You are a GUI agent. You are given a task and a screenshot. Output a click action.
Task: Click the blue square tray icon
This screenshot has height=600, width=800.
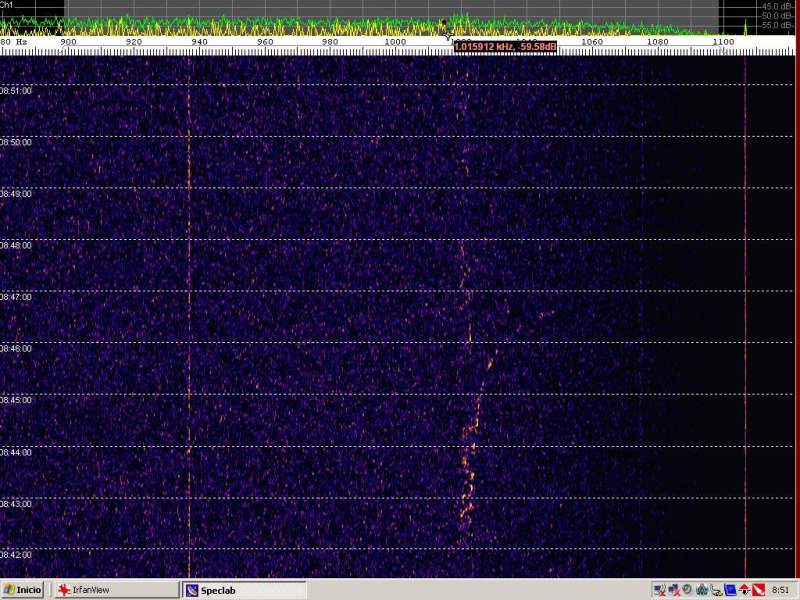click(730, 590)
